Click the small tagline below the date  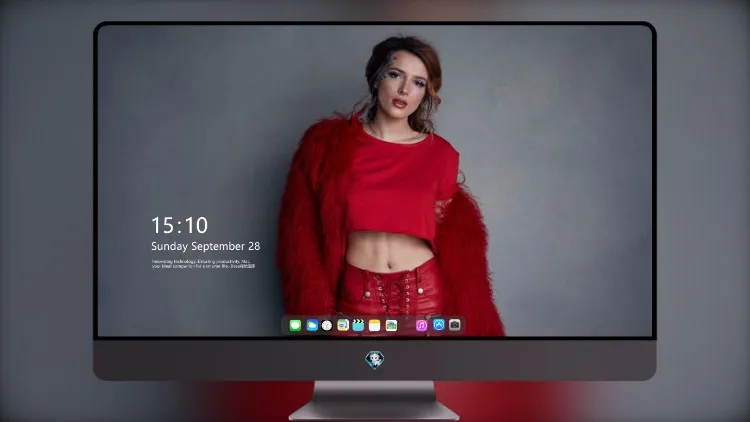pyautogui.click(x=203, y=264)
